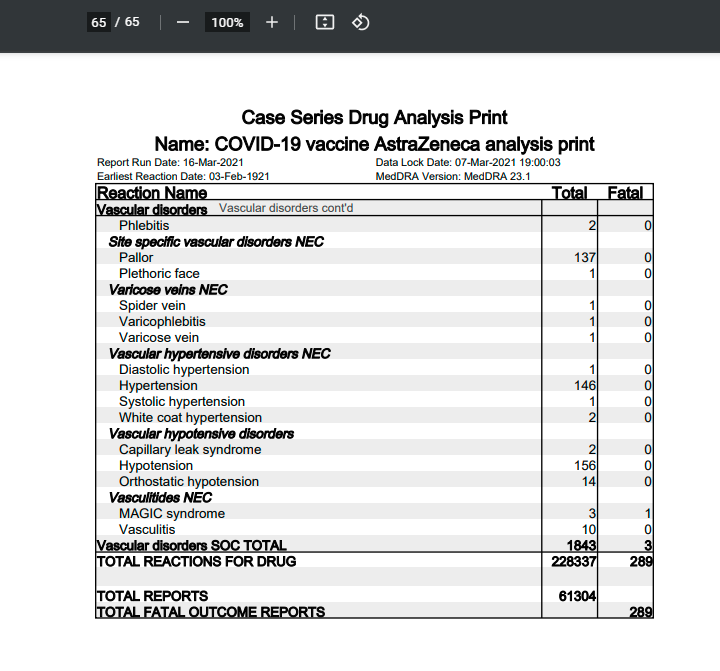Click the zoom out minus icon
This screenshot has height=671, width=720.
183,22
